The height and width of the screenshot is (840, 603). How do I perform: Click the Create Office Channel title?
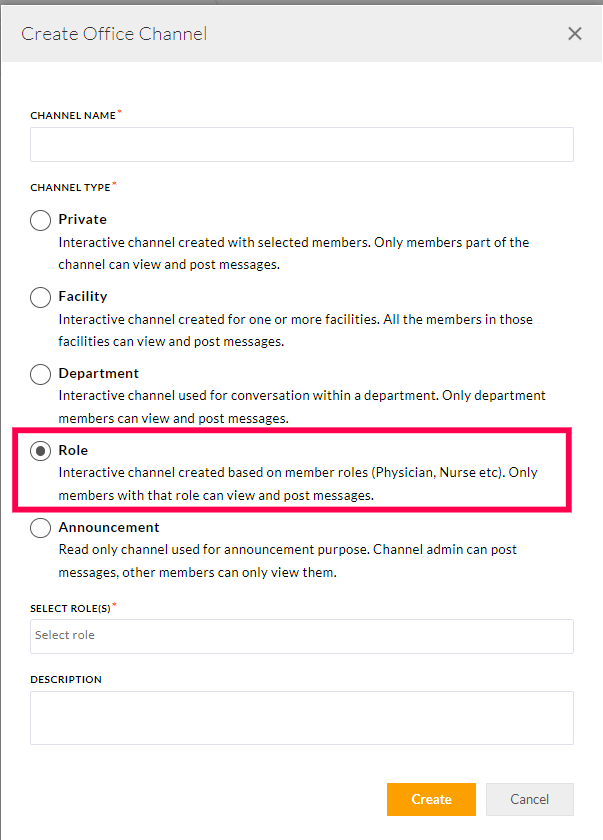(x=113, y=33)
